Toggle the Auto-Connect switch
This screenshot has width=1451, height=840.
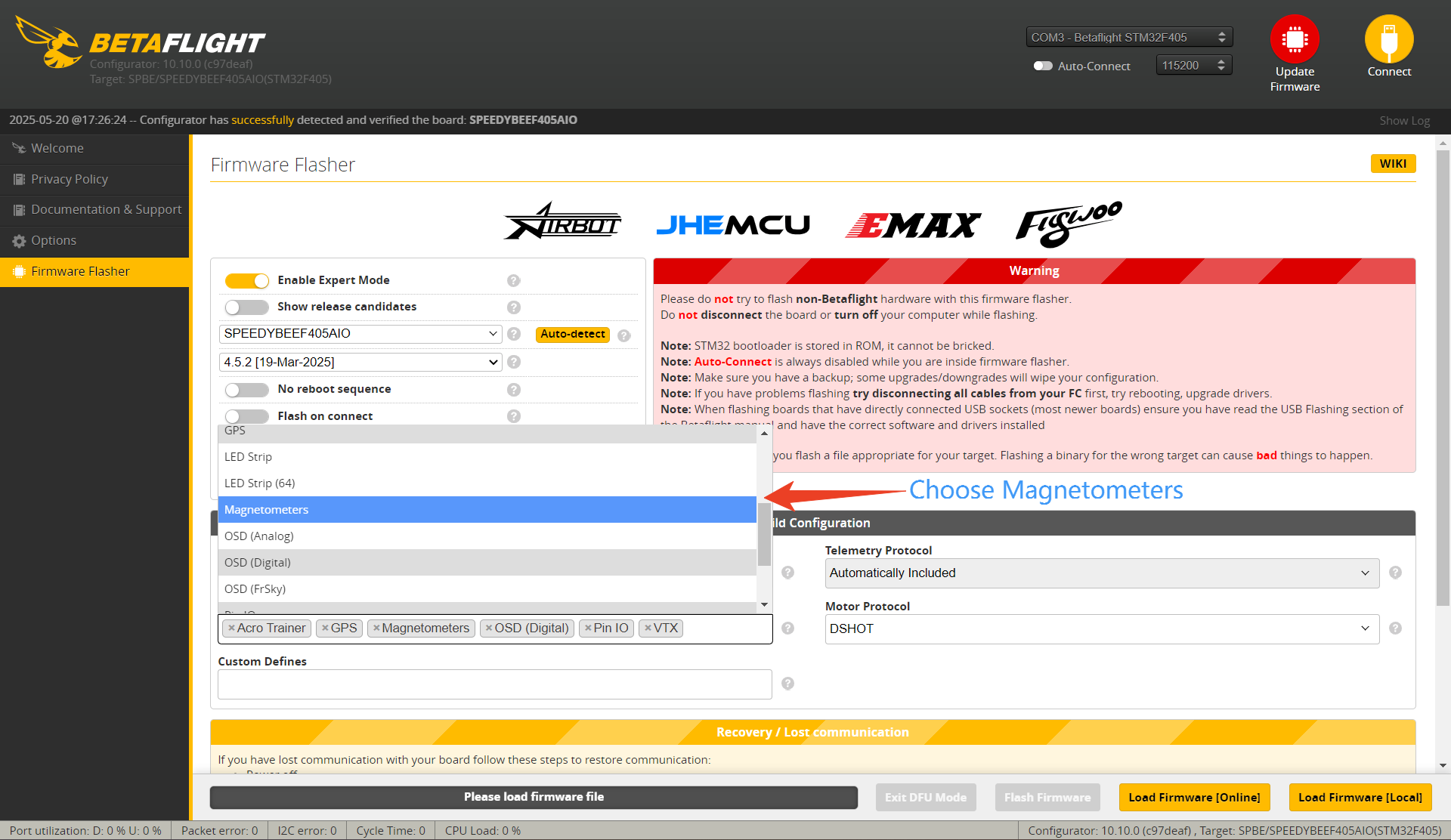[x=1043, y=66]
